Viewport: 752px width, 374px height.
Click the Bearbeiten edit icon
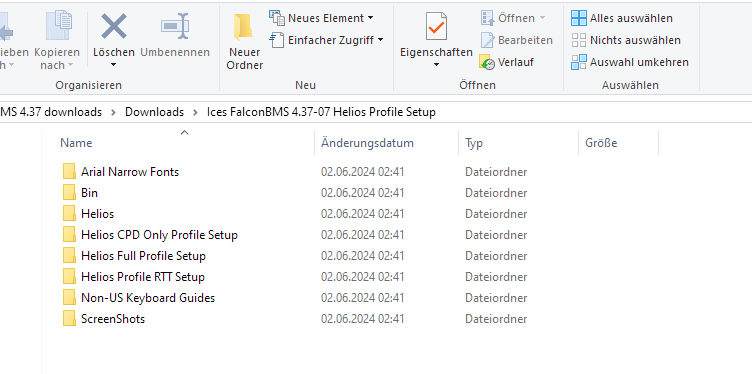487,40
